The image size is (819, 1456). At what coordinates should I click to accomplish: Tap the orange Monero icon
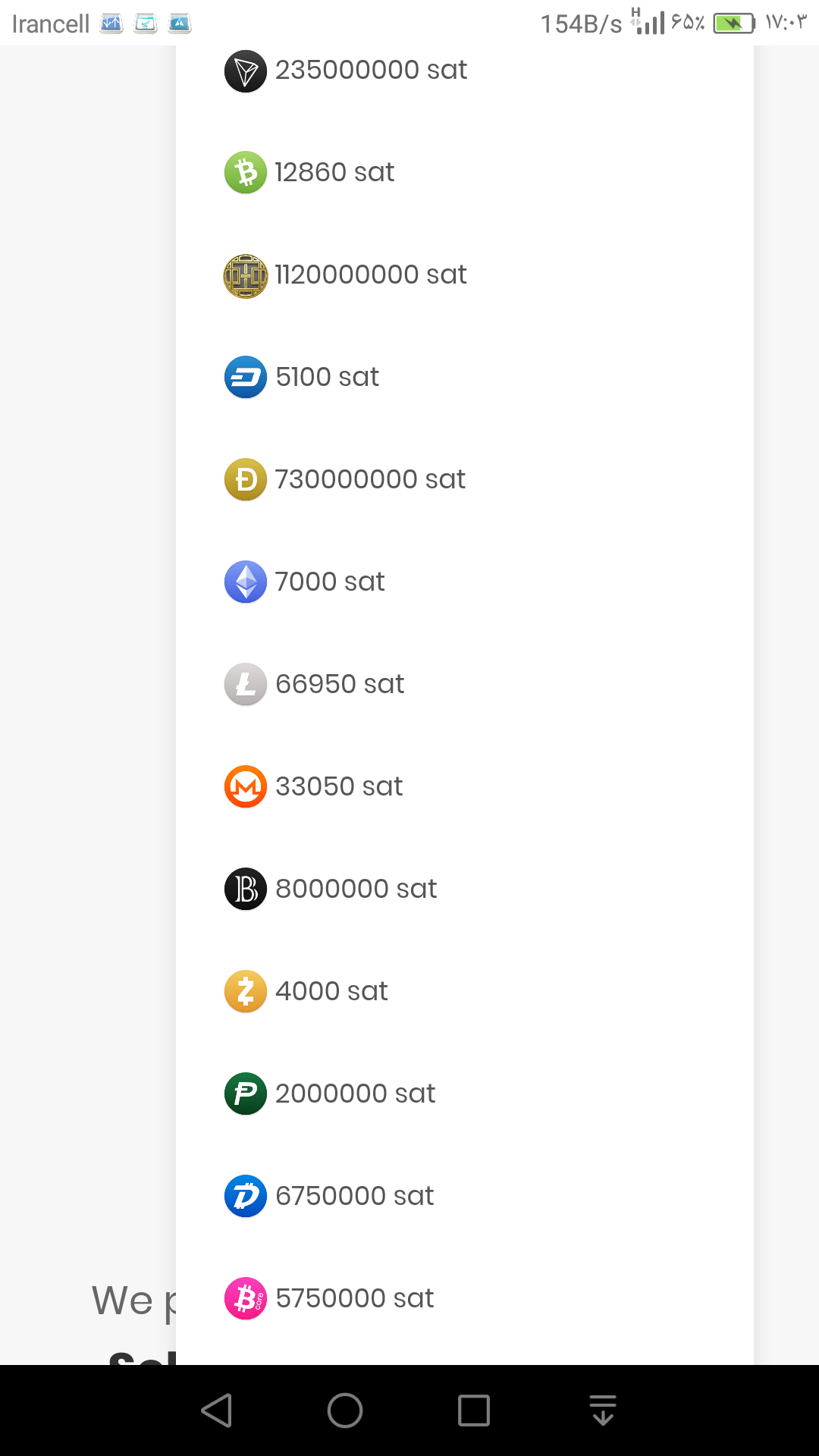[246, 787]
